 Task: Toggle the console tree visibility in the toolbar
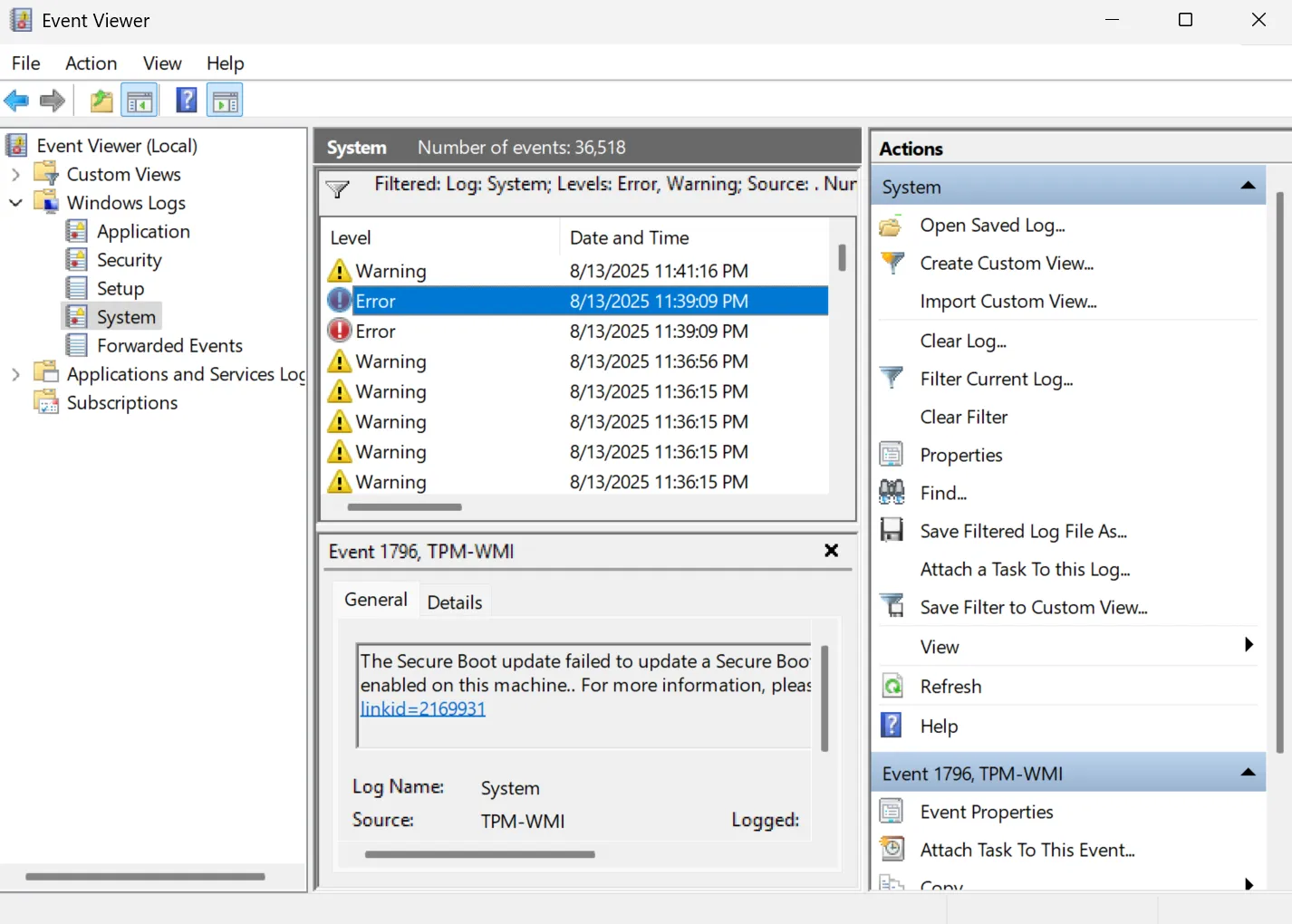coord(140,100)
